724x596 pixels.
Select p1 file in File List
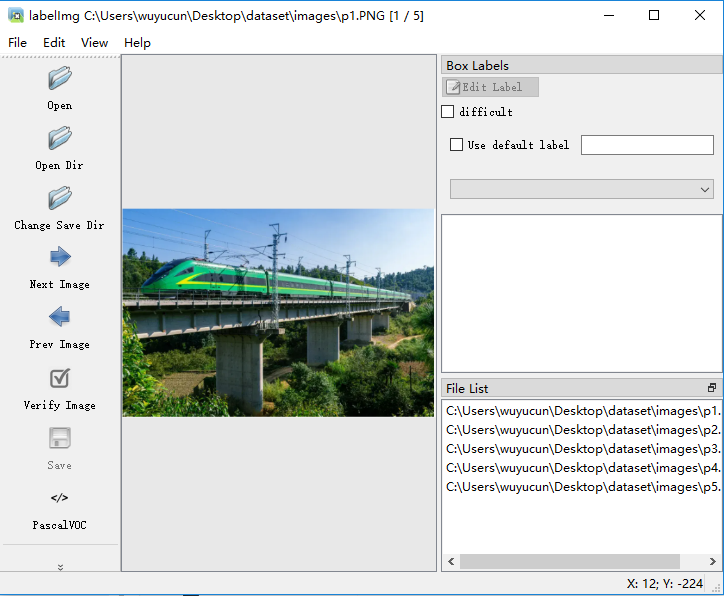click(582, 411)
